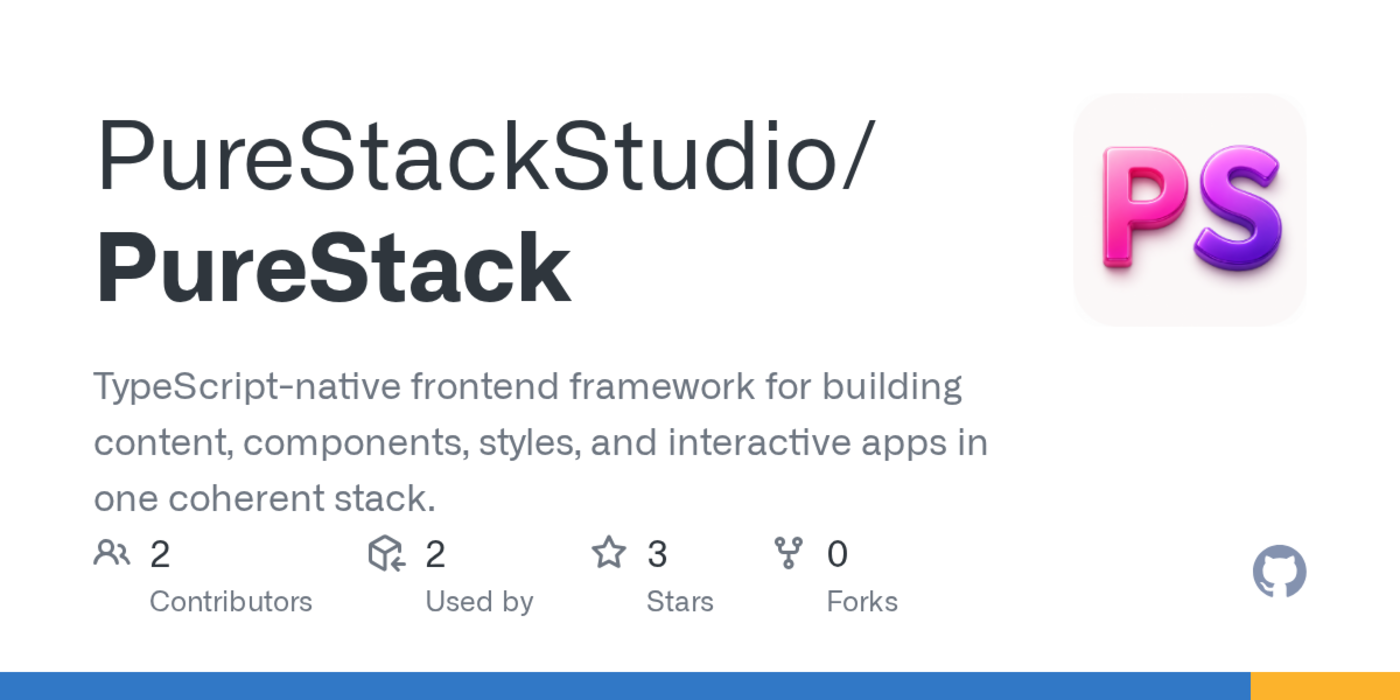1400x700 pixels.
Task: Click the contributors count 2
Action: [160, 554]
